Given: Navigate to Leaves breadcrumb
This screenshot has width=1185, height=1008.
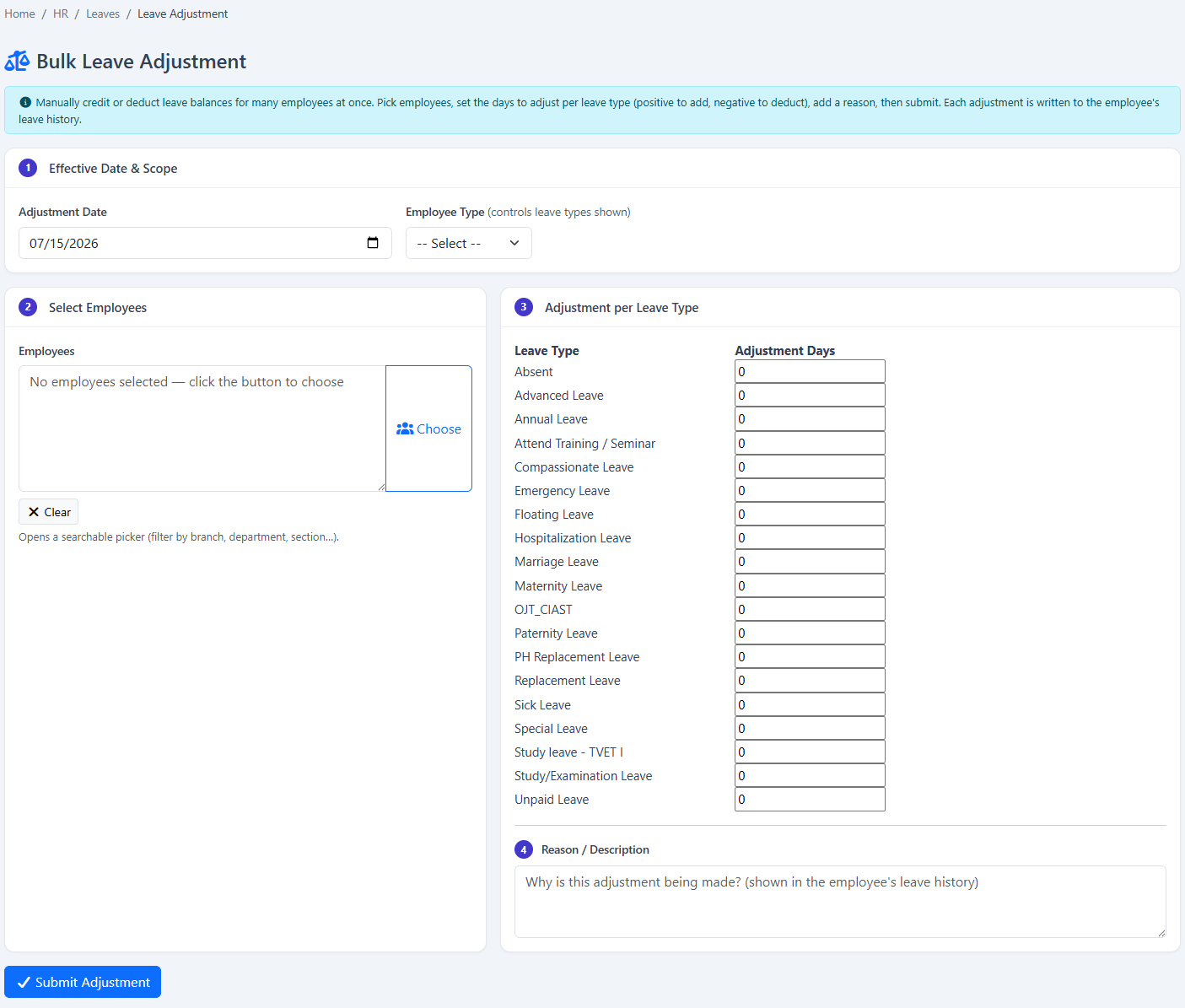Looking at the screenshot, I should (x=103, y=13).
